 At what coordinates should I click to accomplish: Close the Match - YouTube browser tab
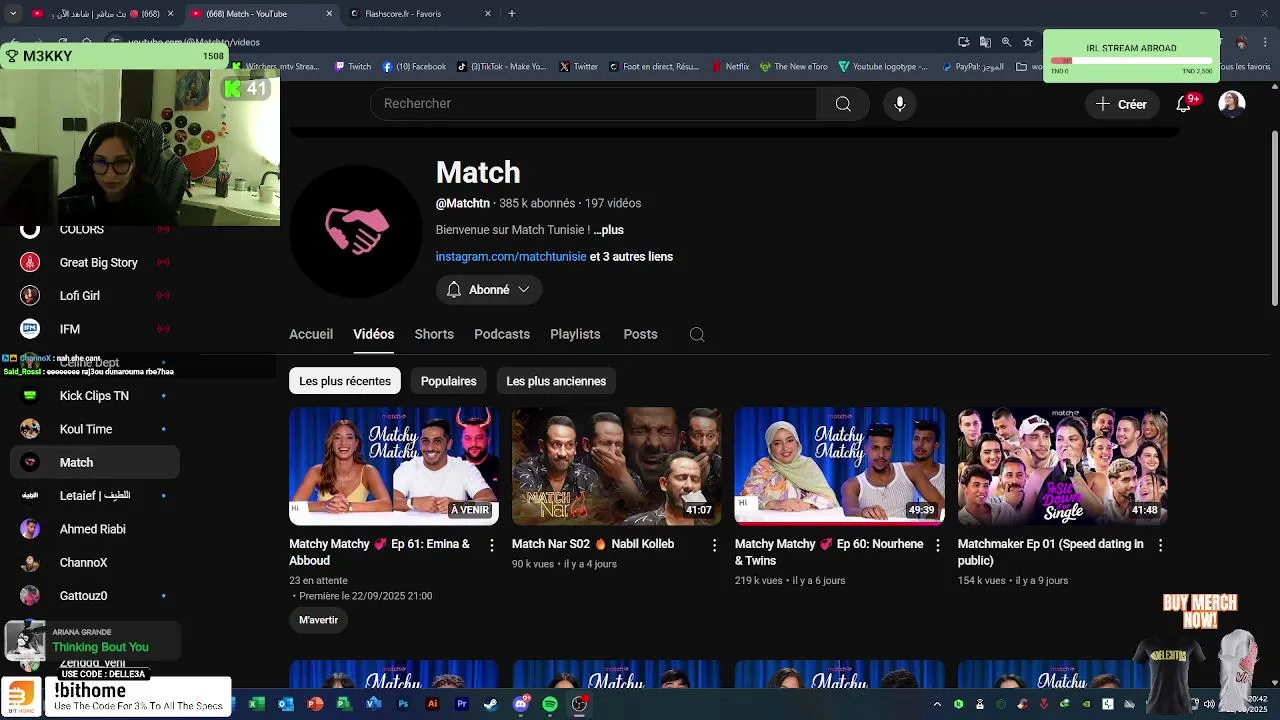[330, 14]
